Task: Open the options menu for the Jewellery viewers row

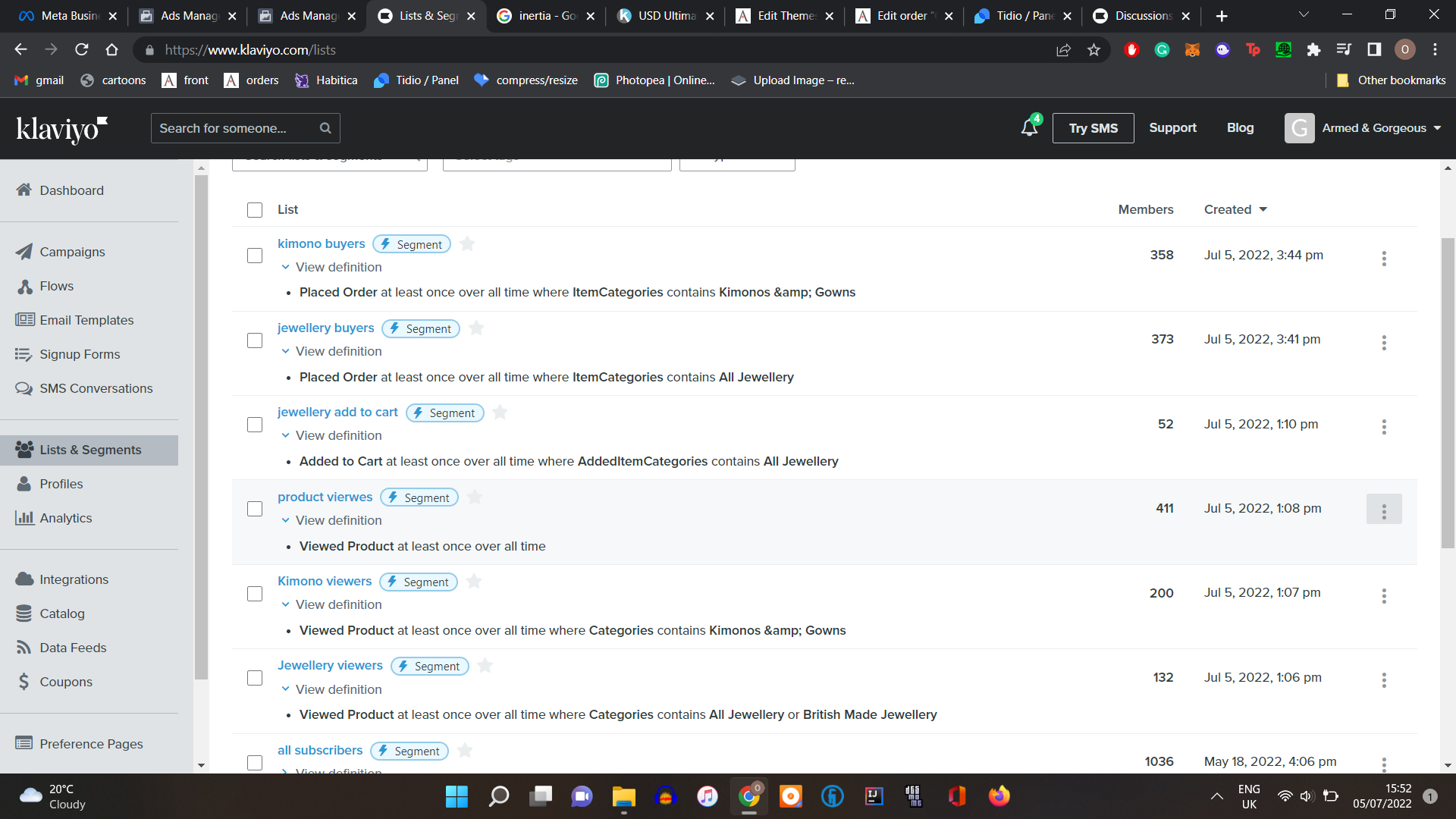Action: tap(1384, 680)
